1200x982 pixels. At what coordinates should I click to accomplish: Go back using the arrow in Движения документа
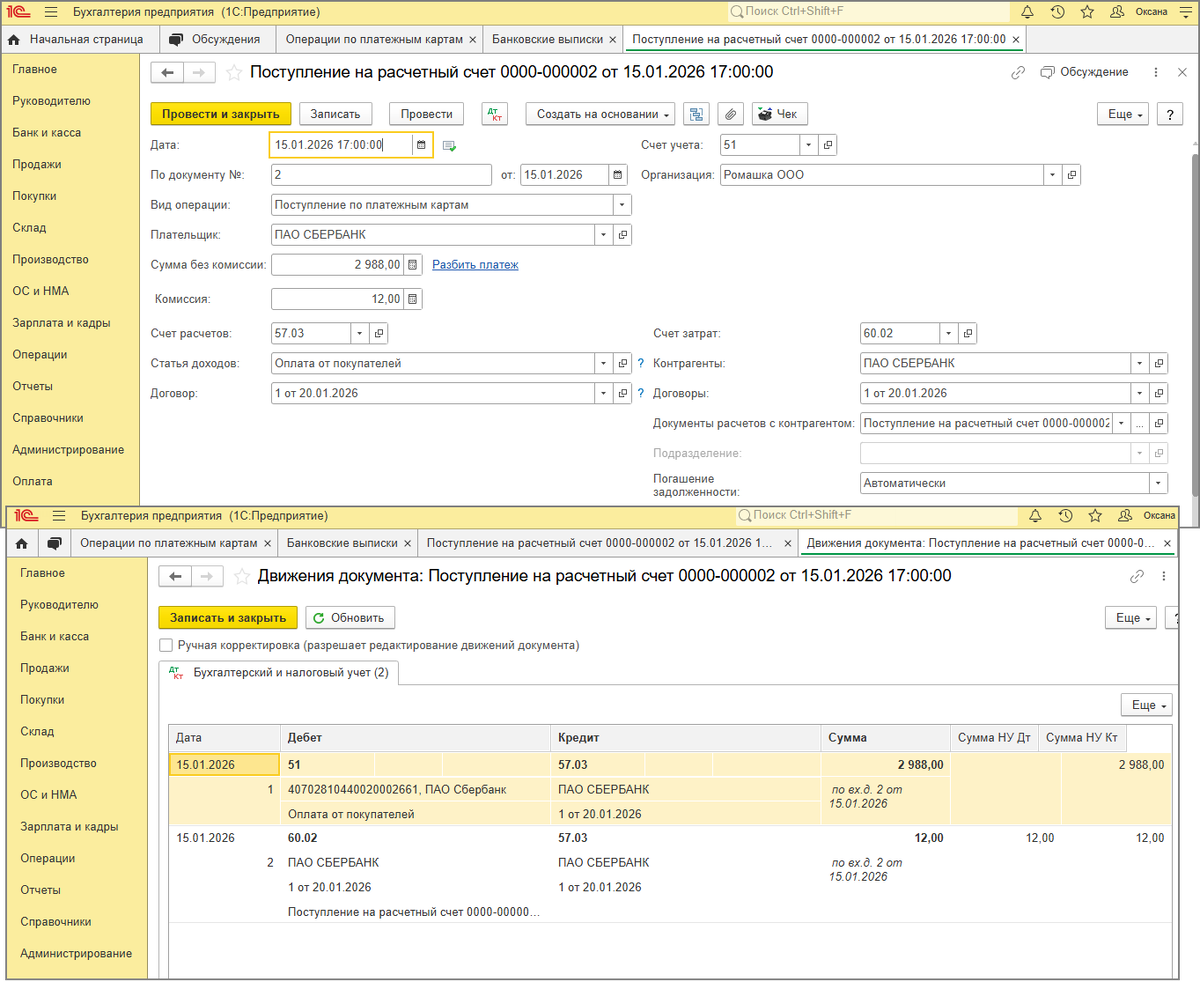pyautogui.click(x=176, y=576)
